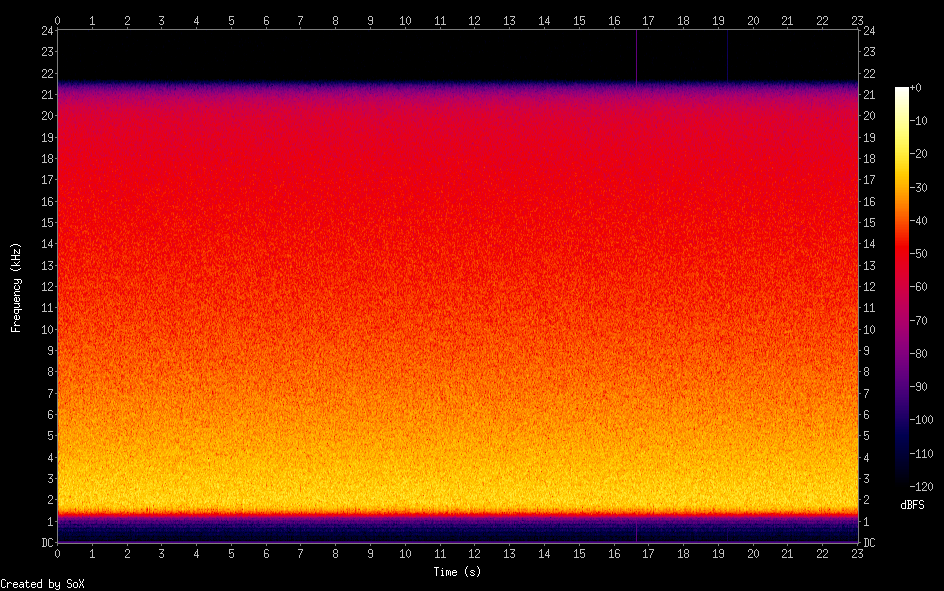The width and height of the screenshot is (944, 591).
Task: Click the dBFS label under the color bar
Action: [x=912, y=505]
